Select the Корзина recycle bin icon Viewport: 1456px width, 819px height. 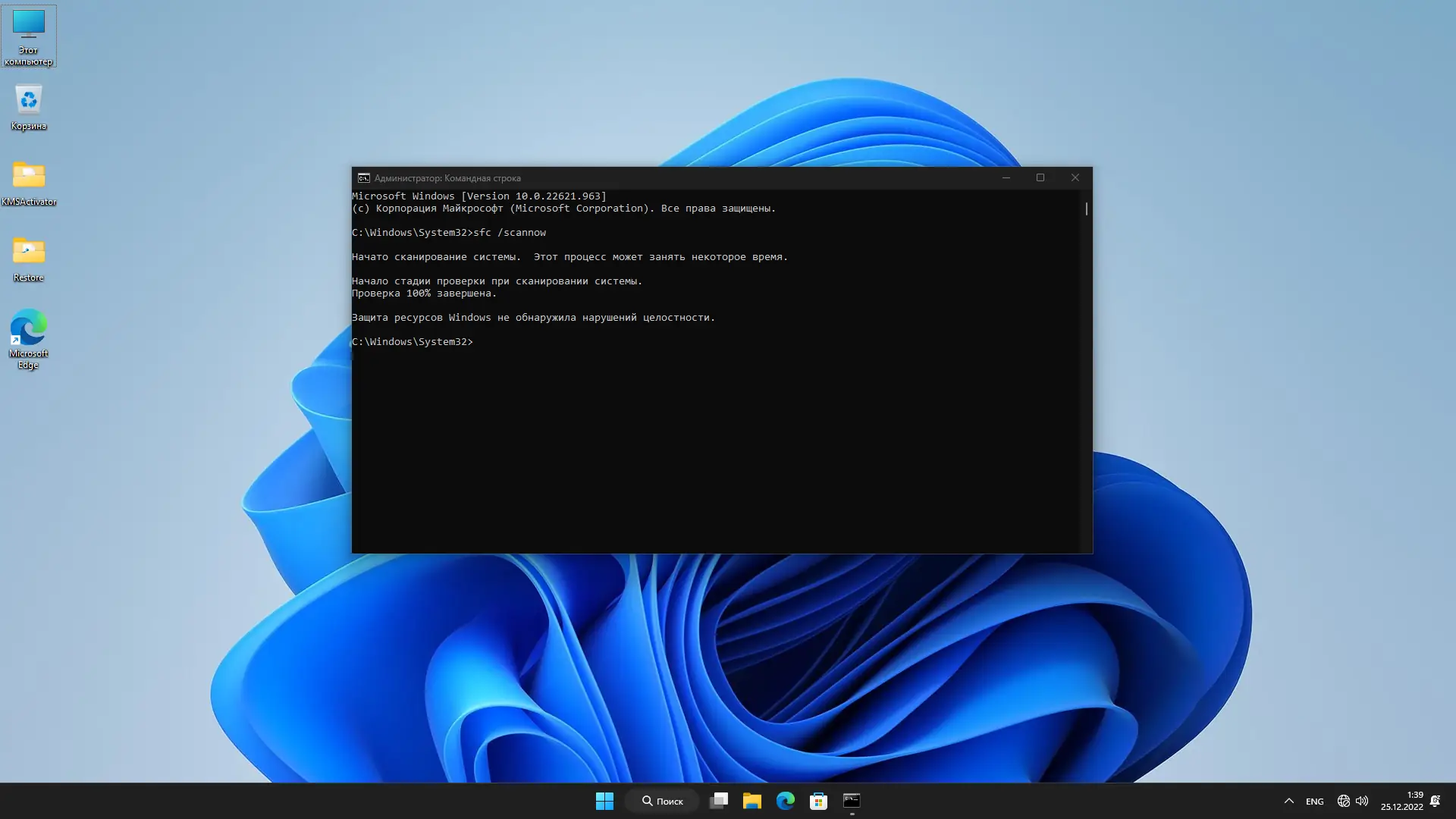(x=29, y=106)
